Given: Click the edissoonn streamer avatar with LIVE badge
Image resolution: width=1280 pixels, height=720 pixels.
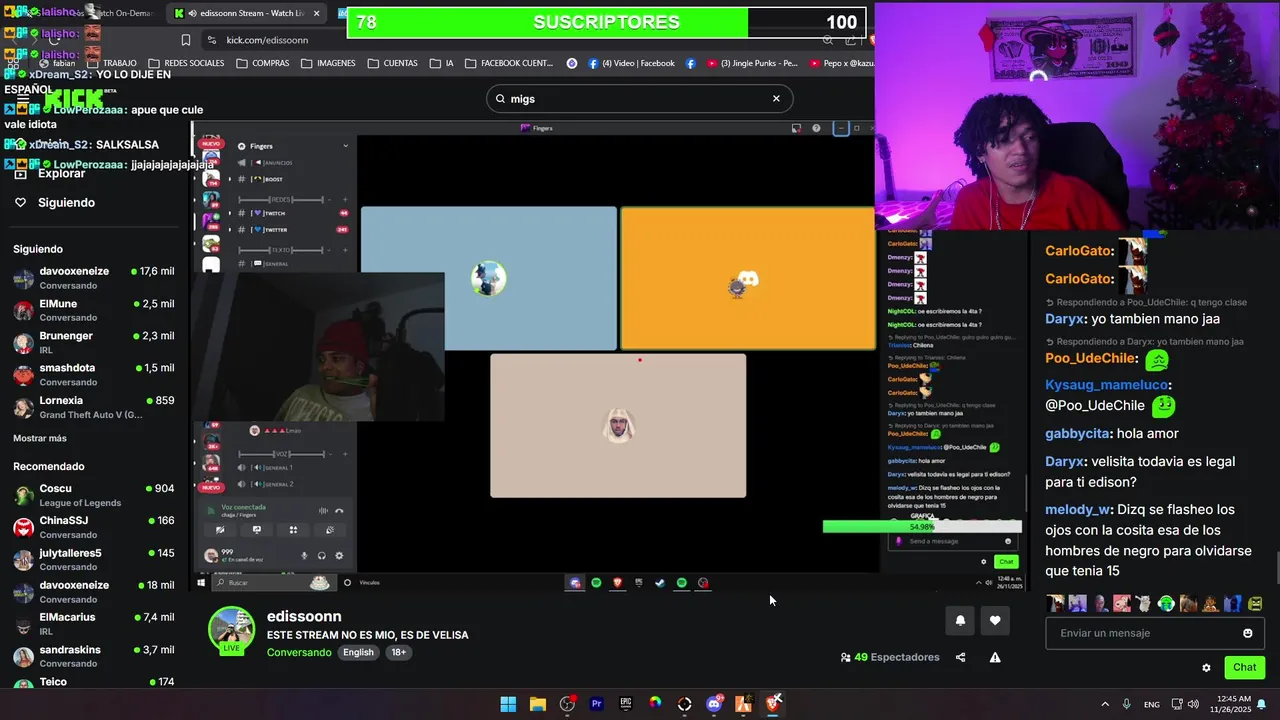Looking at the screenshot, I should (231, 629).
